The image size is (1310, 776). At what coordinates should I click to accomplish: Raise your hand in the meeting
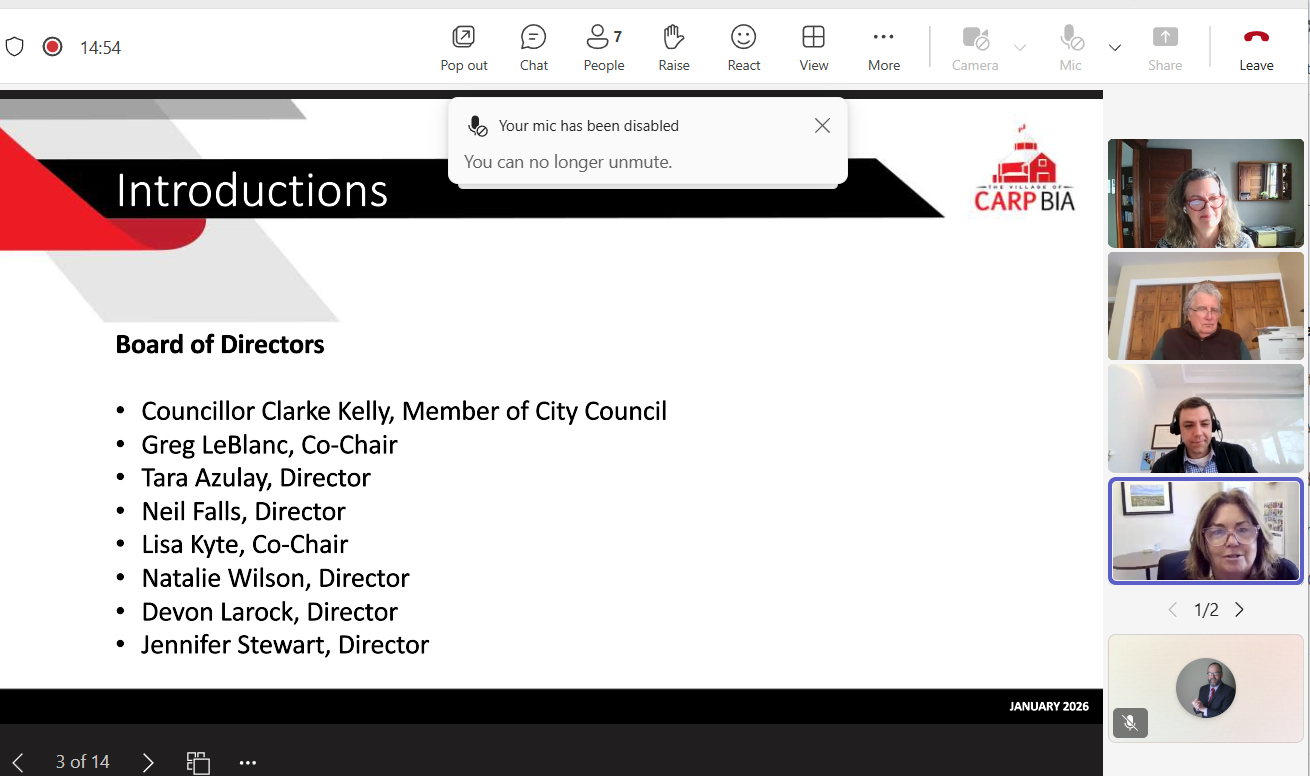click(x=674, y=48)
